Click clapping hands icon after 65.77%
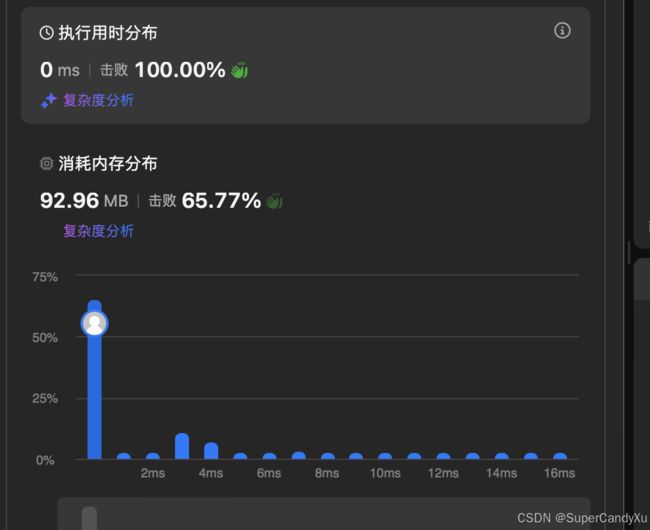Viewport: 650px width, 530px height. pyautogui.click(x=274, y=201)
